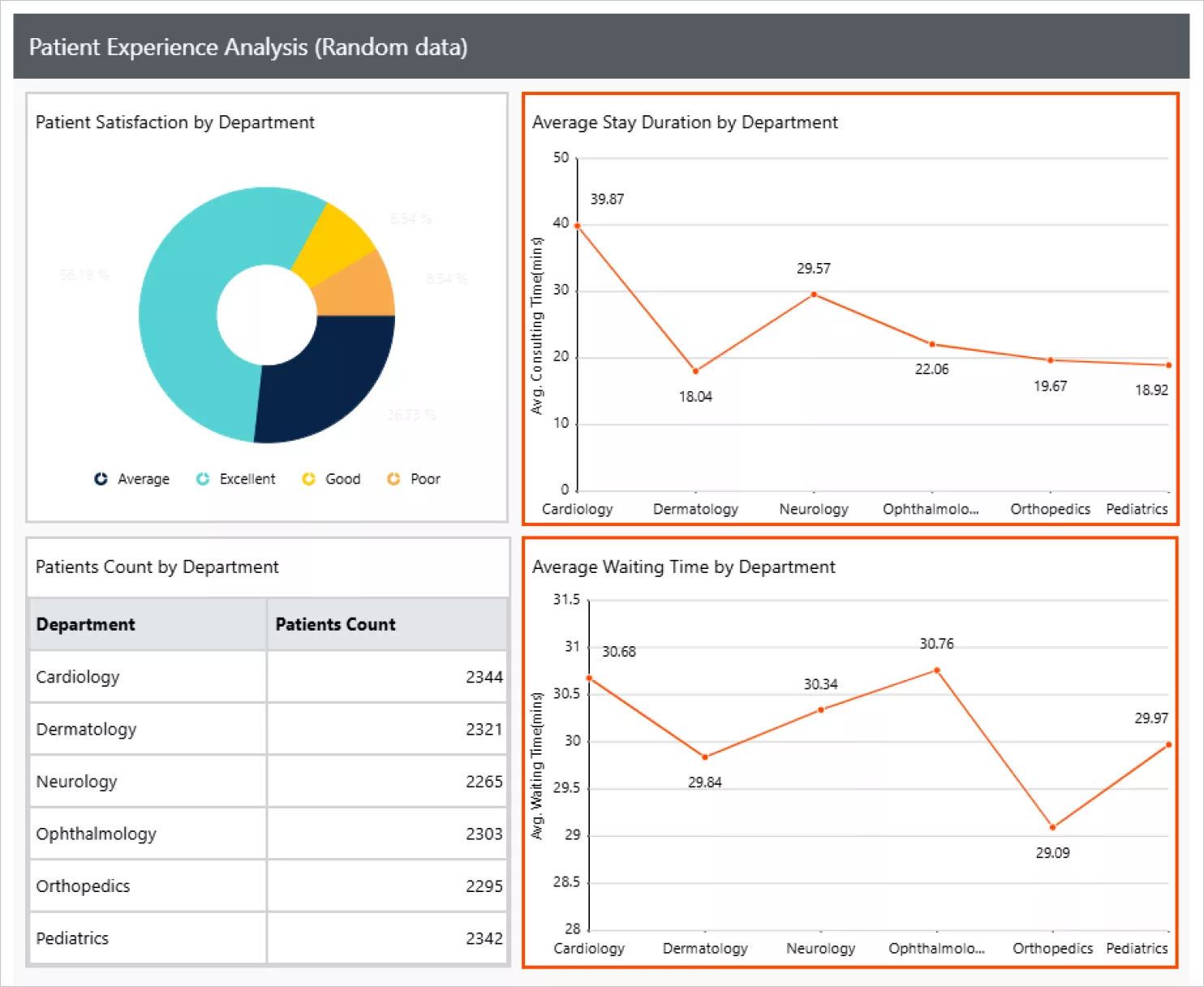Click the 22.06 Ophthalmology stay duration point
Image resolution: width=1204 pixels, height=987 pixels.
(x=931, y=344)
